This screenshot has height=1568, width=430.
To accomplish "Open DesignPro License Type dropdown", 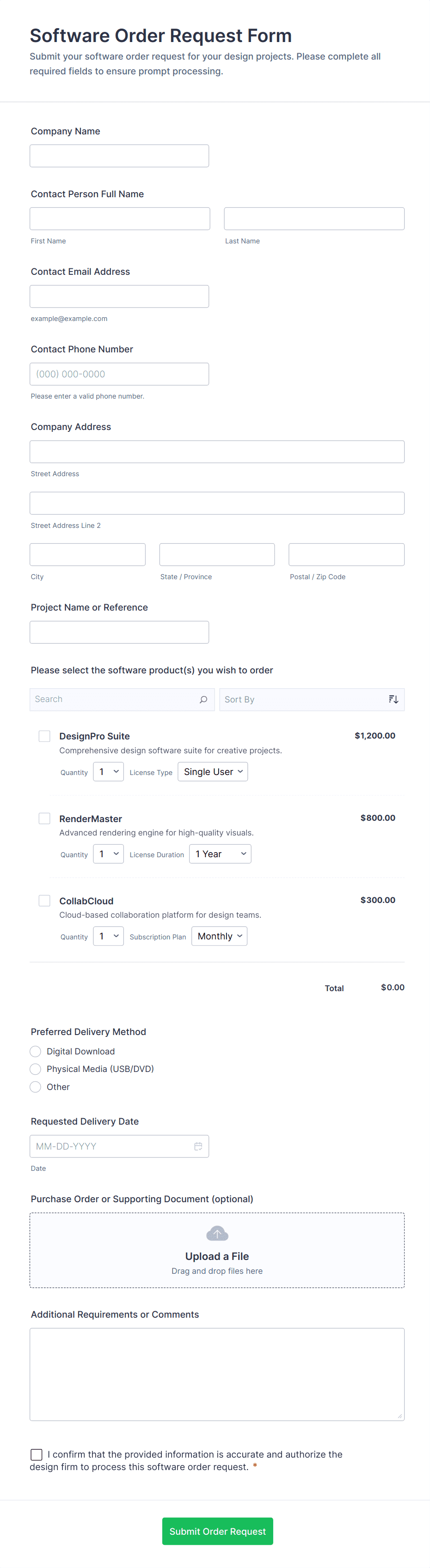I will 213,772.
